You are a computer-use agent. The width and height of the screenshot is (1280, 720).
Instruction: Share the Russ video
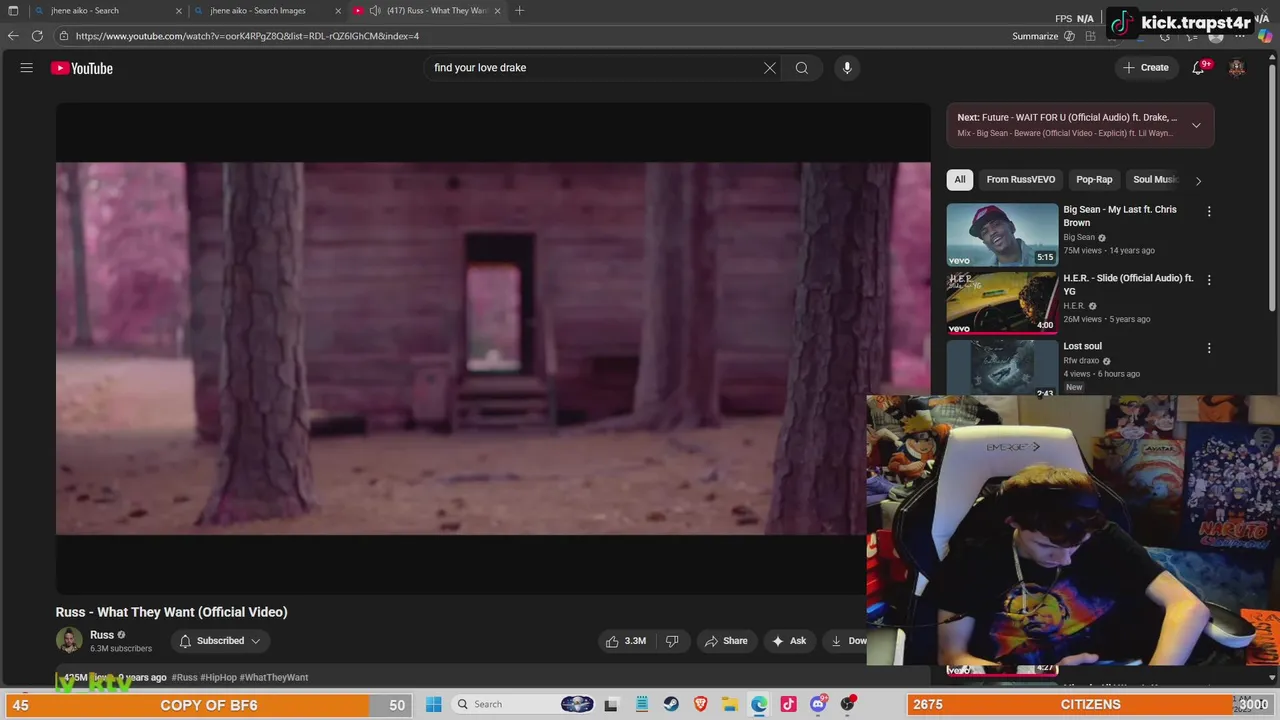coord(726,641)
